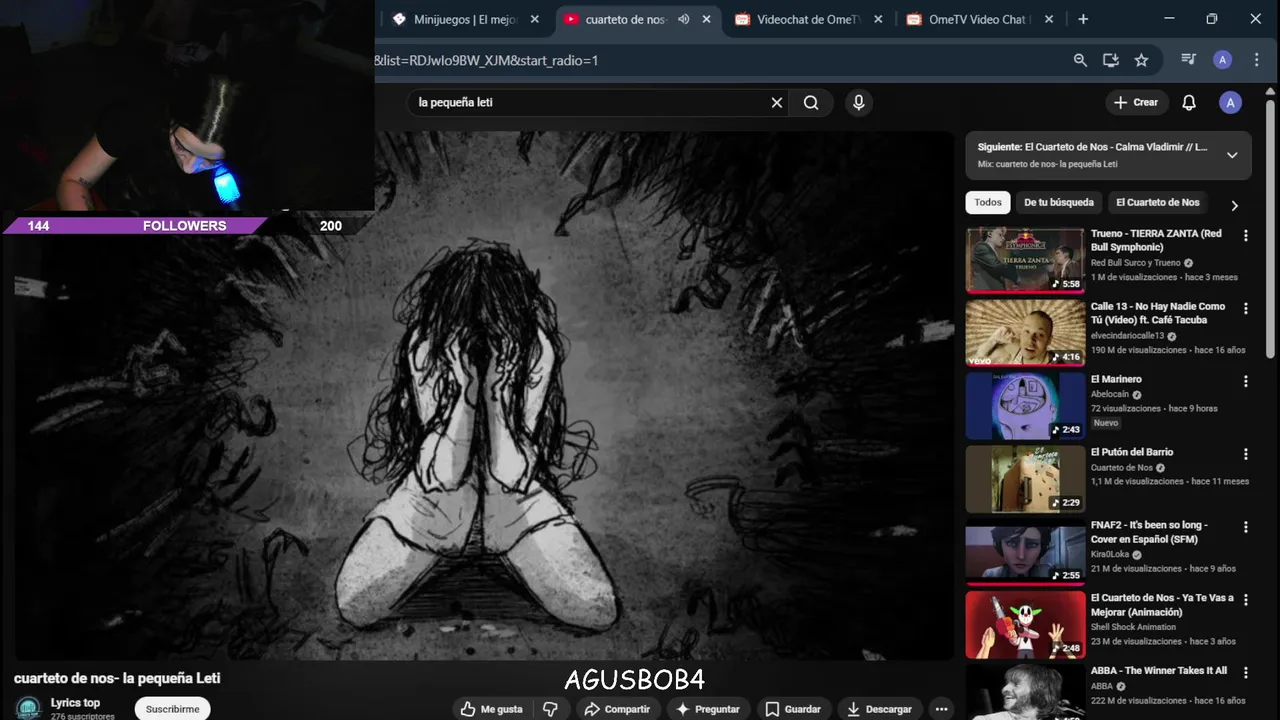
Task: Open more actions ellipsis below video
Action: (x=941, y=709)
